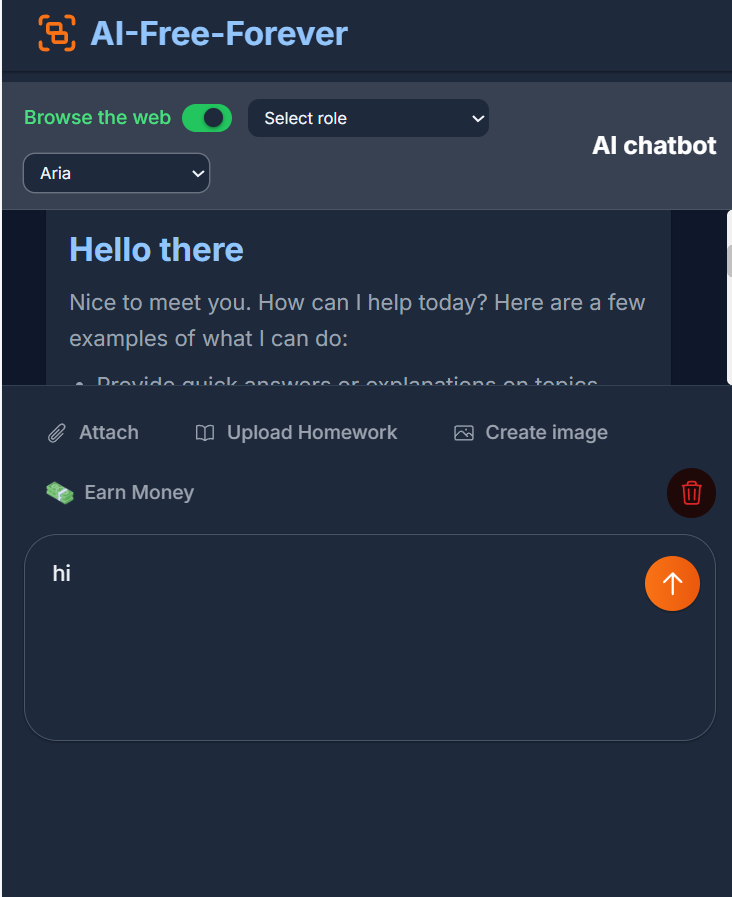Screen dimensions: 732x897
Task: Select the Create image option
Action: [x=531, y=432]
